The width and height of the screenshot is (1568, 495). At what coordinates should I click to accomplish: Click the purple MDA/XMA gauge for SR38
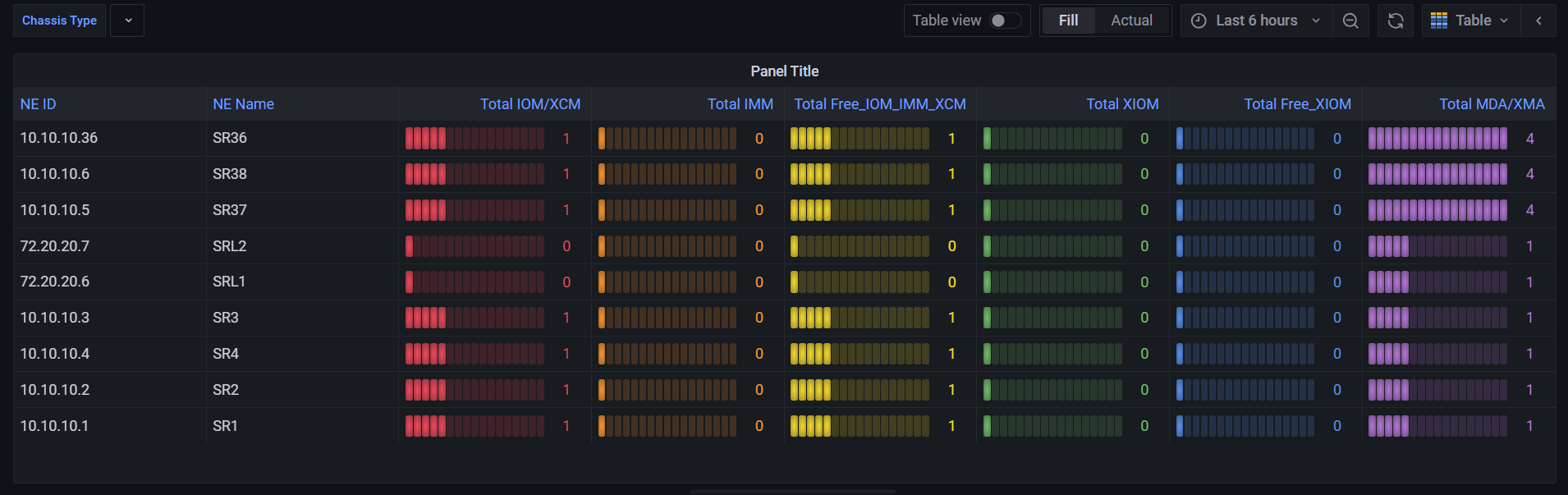coord(1437,174)
